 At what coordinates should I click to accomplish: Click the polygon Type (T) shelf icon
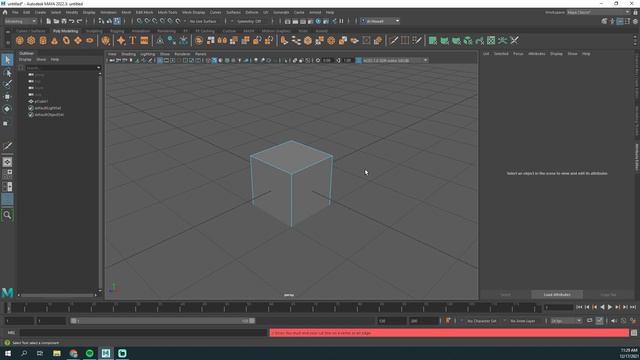(133, 40)
